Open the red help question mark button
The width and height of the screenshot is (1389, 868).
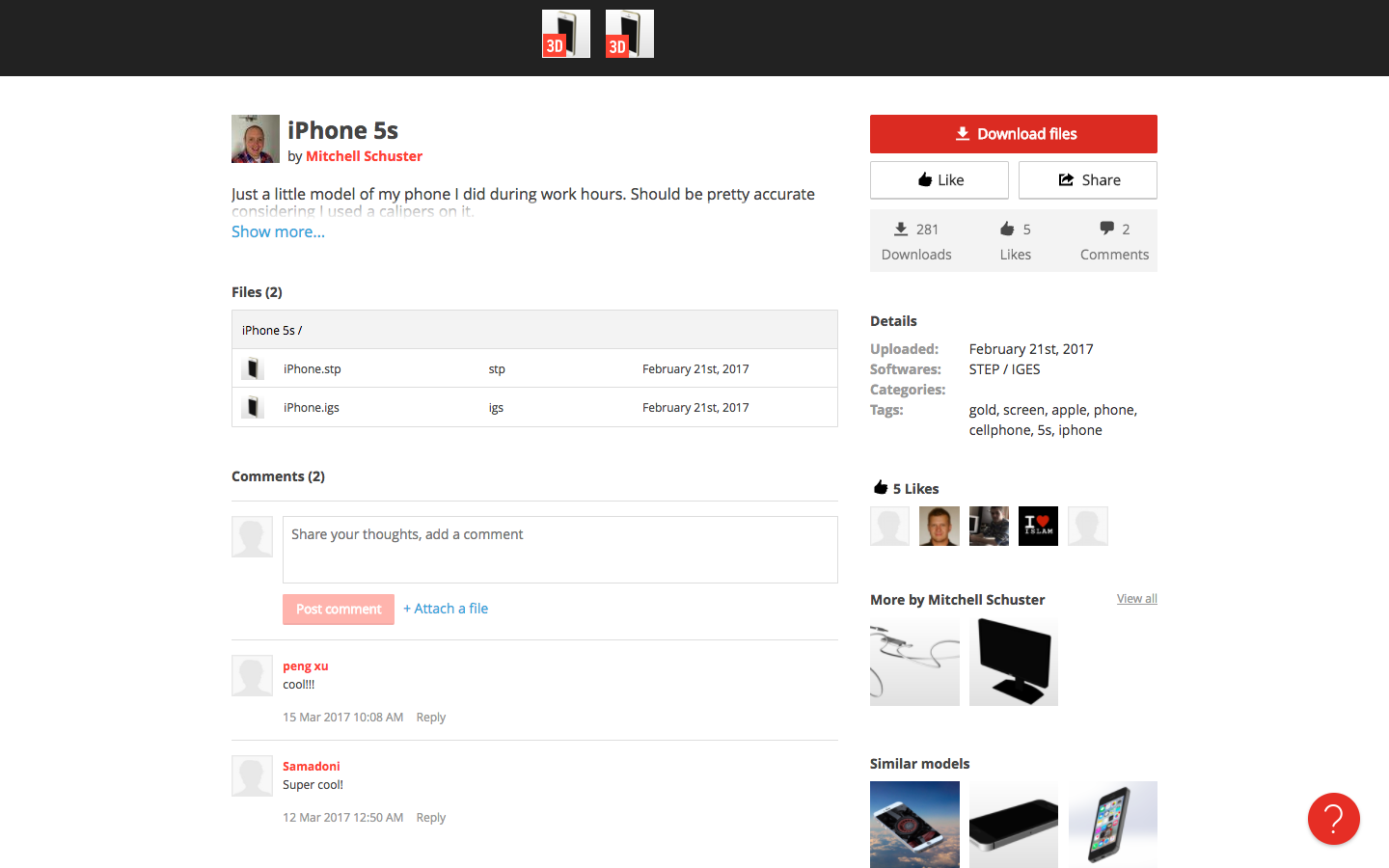[x=1334, y=819]
